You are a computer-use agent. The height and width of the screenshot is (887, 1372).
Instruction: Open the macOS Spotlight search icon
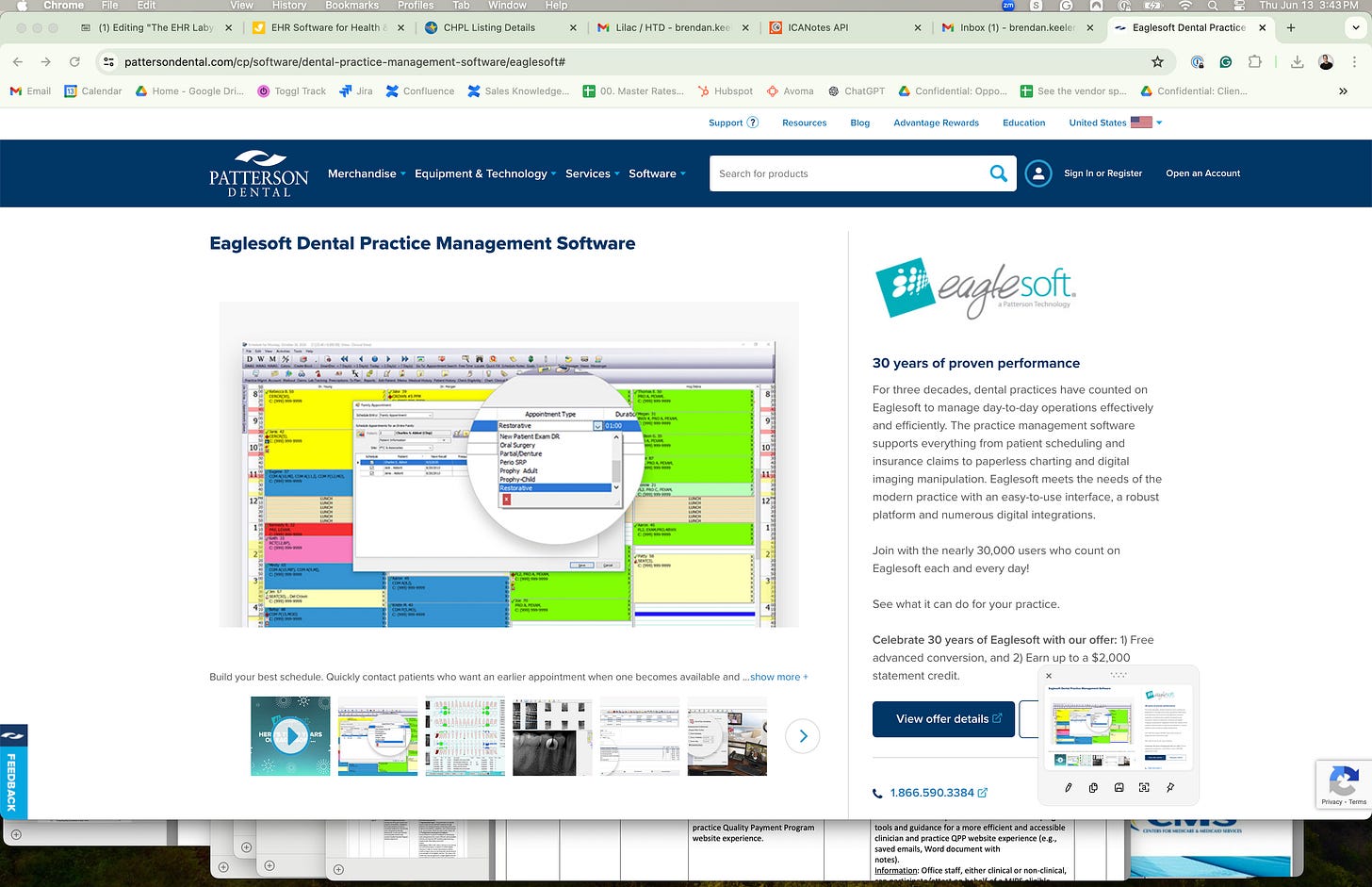1213,5
